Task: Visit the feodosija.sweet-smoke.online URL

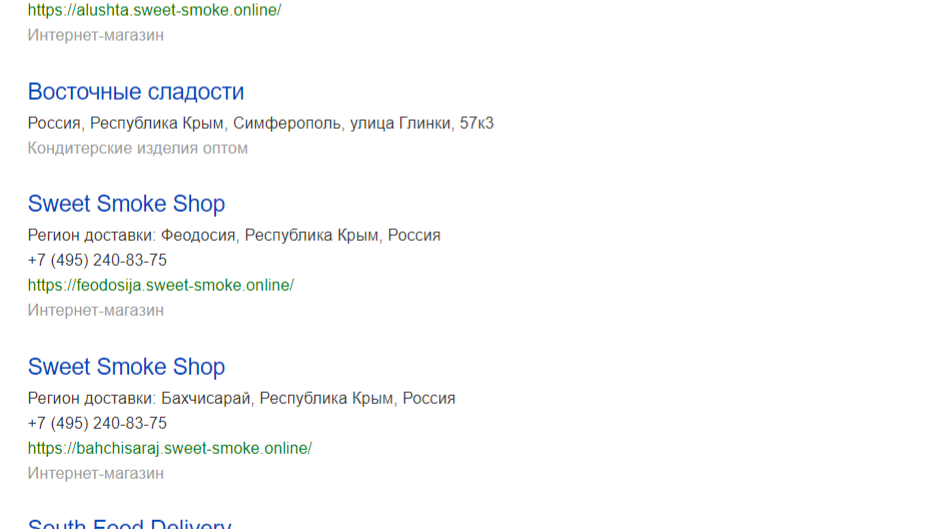Action: pyautogui.click(x=161, y=285)
